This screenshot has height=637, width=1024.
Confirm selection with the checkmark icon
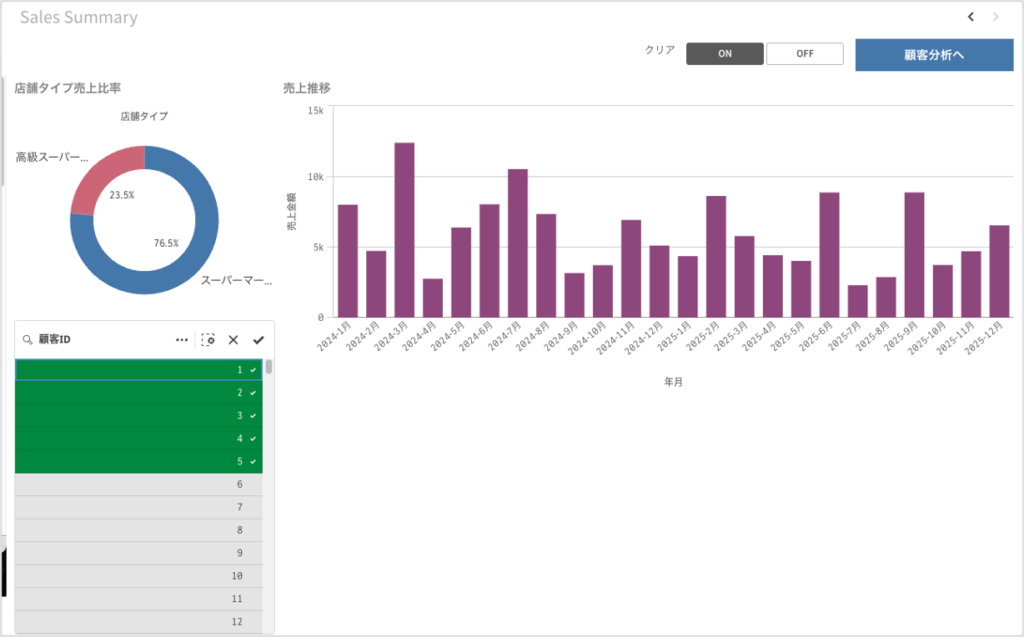258,340
